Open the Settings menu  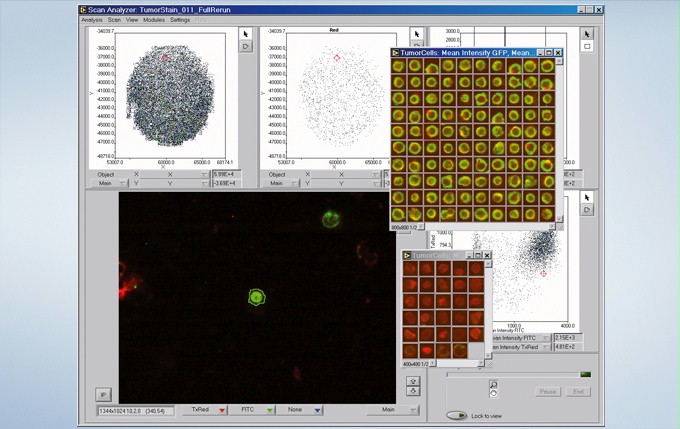(x=180, y=20)
